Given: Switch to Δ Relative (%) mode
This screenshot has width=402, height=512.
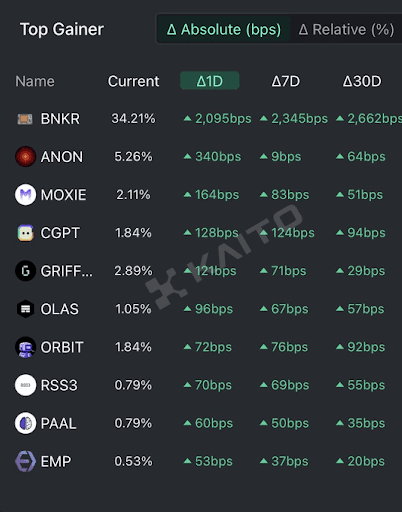Looking at the screenshot, I should click(346, 29).
